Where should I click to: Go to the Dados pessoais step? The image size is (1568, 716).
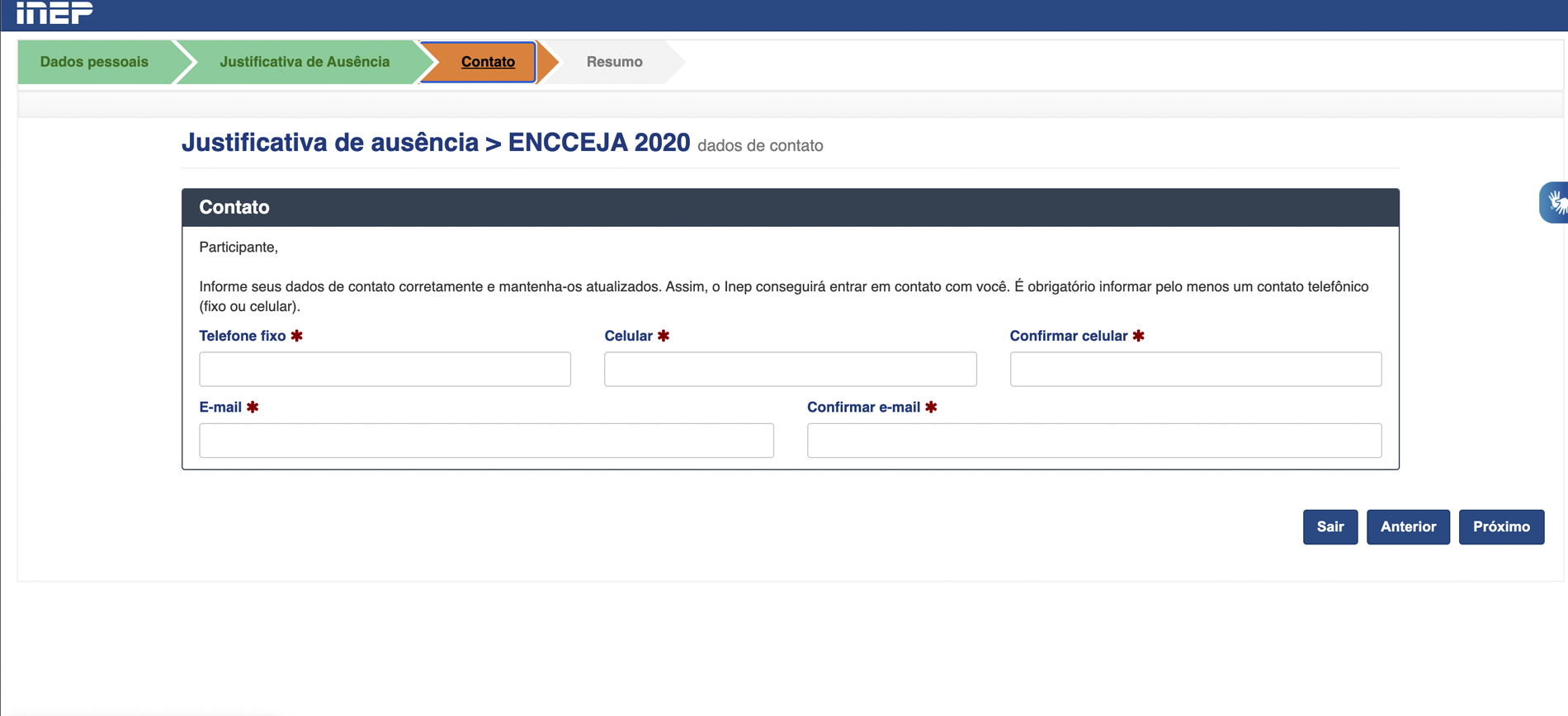pos(94,62)
